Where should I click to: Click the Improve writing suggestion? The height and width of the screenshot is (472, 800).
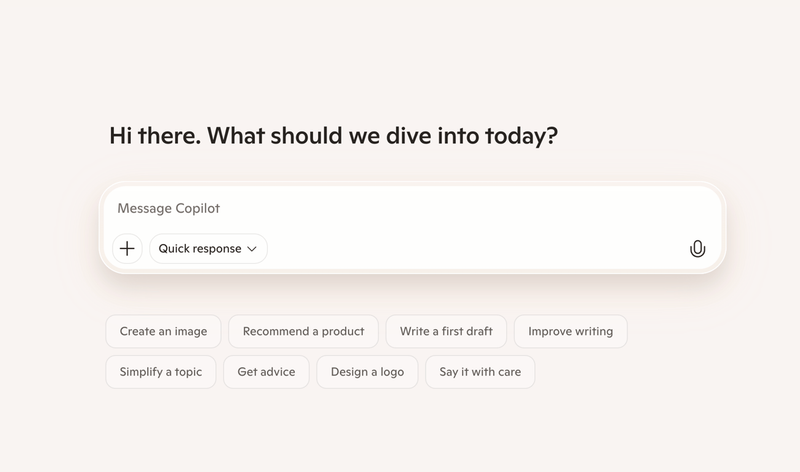pos(570,331)
